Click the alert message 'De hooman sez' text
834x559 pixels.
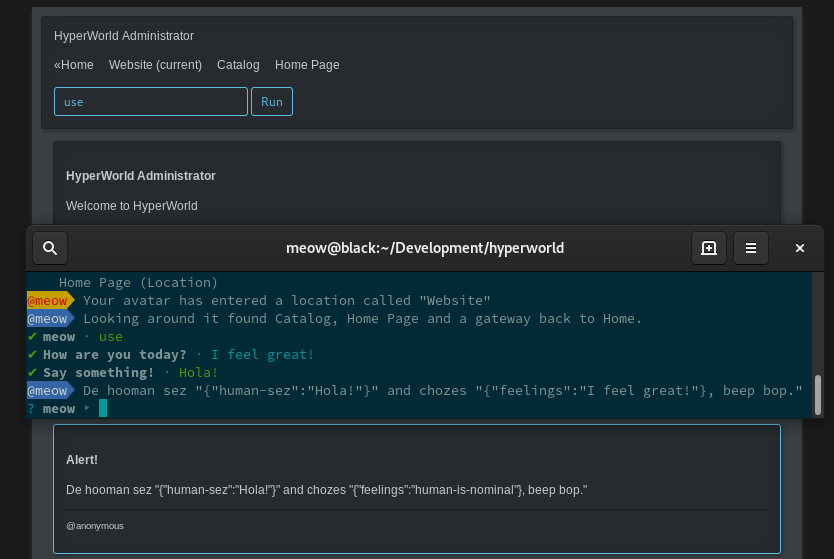327,490
